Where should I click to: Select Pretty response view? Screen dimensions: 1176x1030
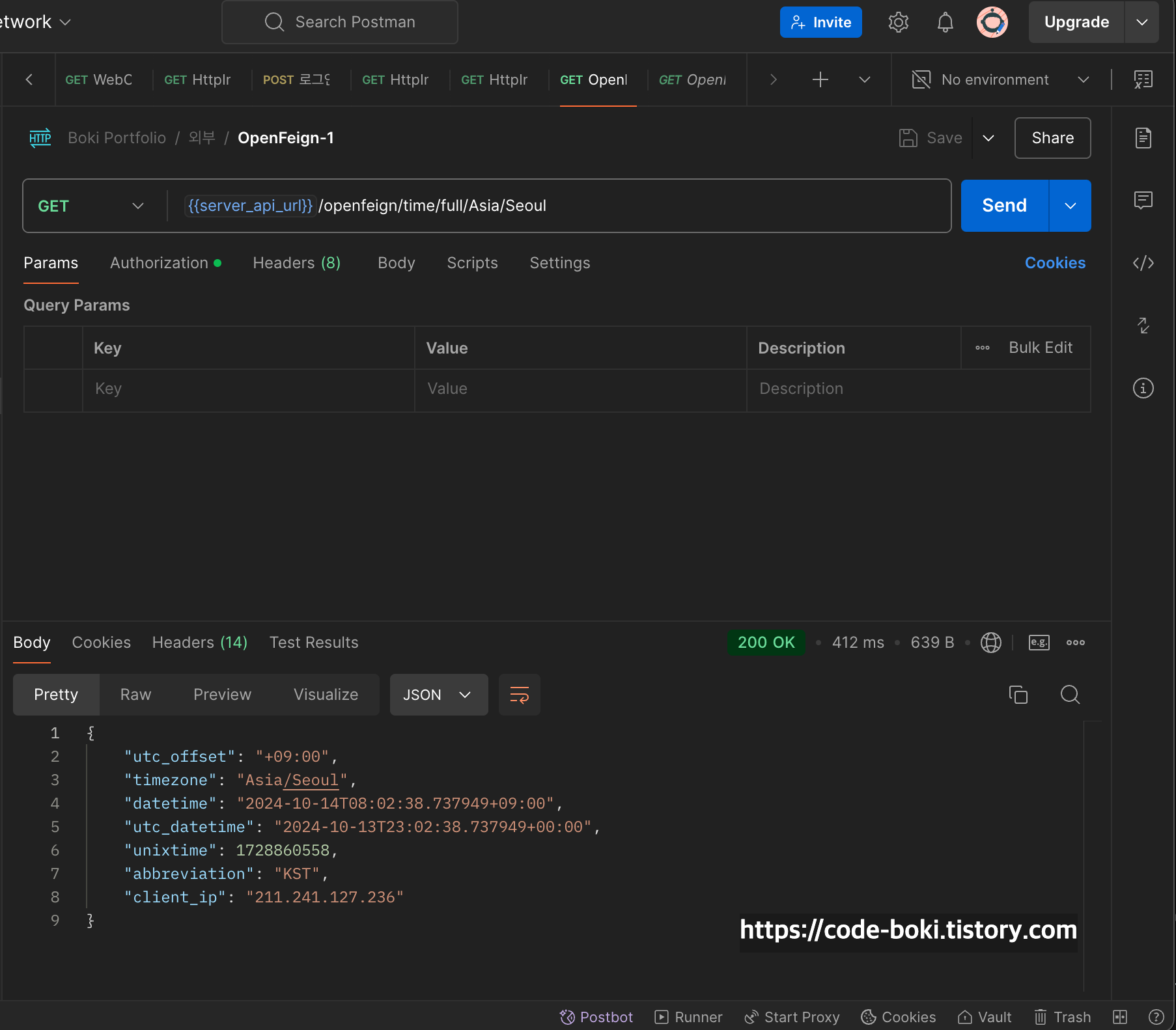click(x=56, y=695)
